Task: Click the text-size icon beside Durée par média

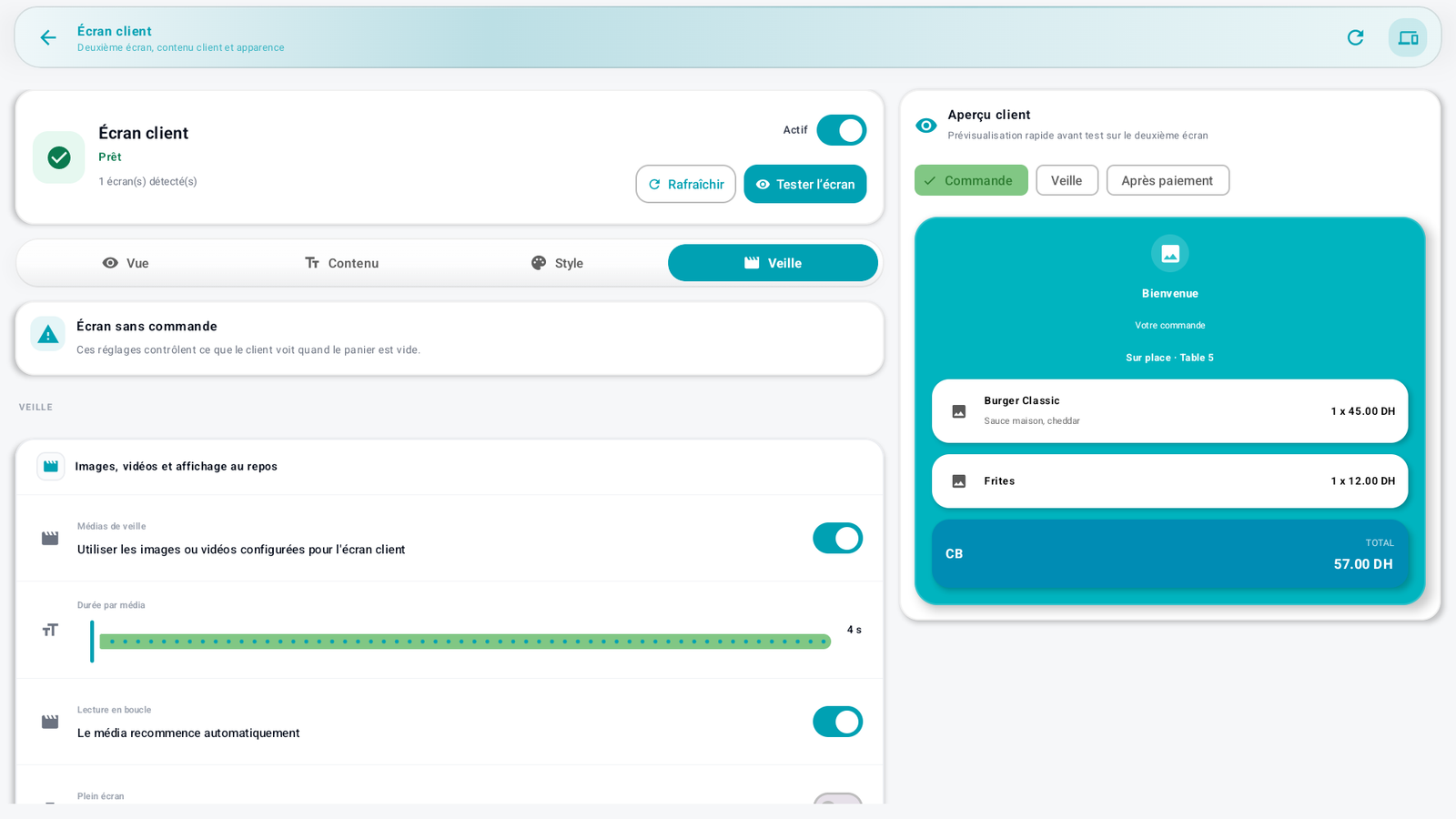Action: click(50, 630)
